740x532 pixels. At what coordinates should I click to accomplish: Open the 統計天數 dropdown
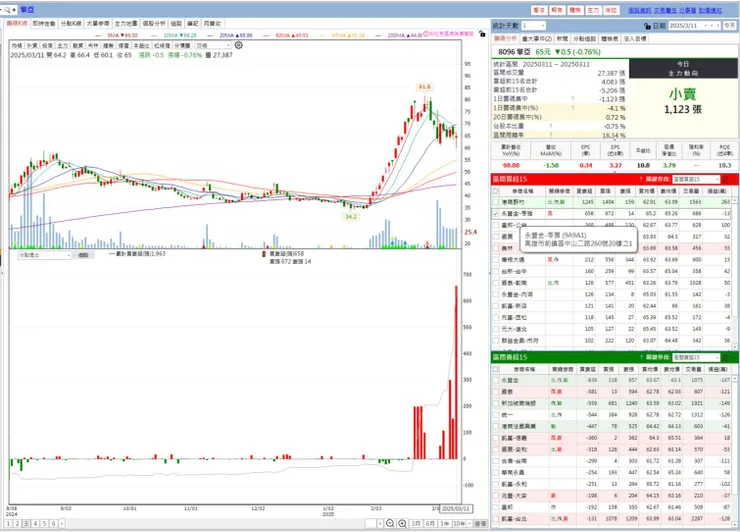(533, 25)
